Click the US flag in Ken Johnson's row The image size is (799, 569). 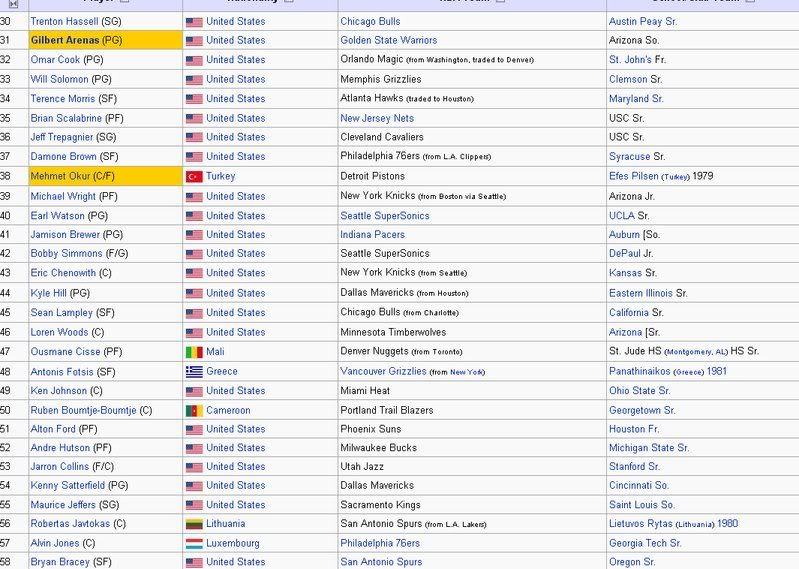(x=194, y=392)
